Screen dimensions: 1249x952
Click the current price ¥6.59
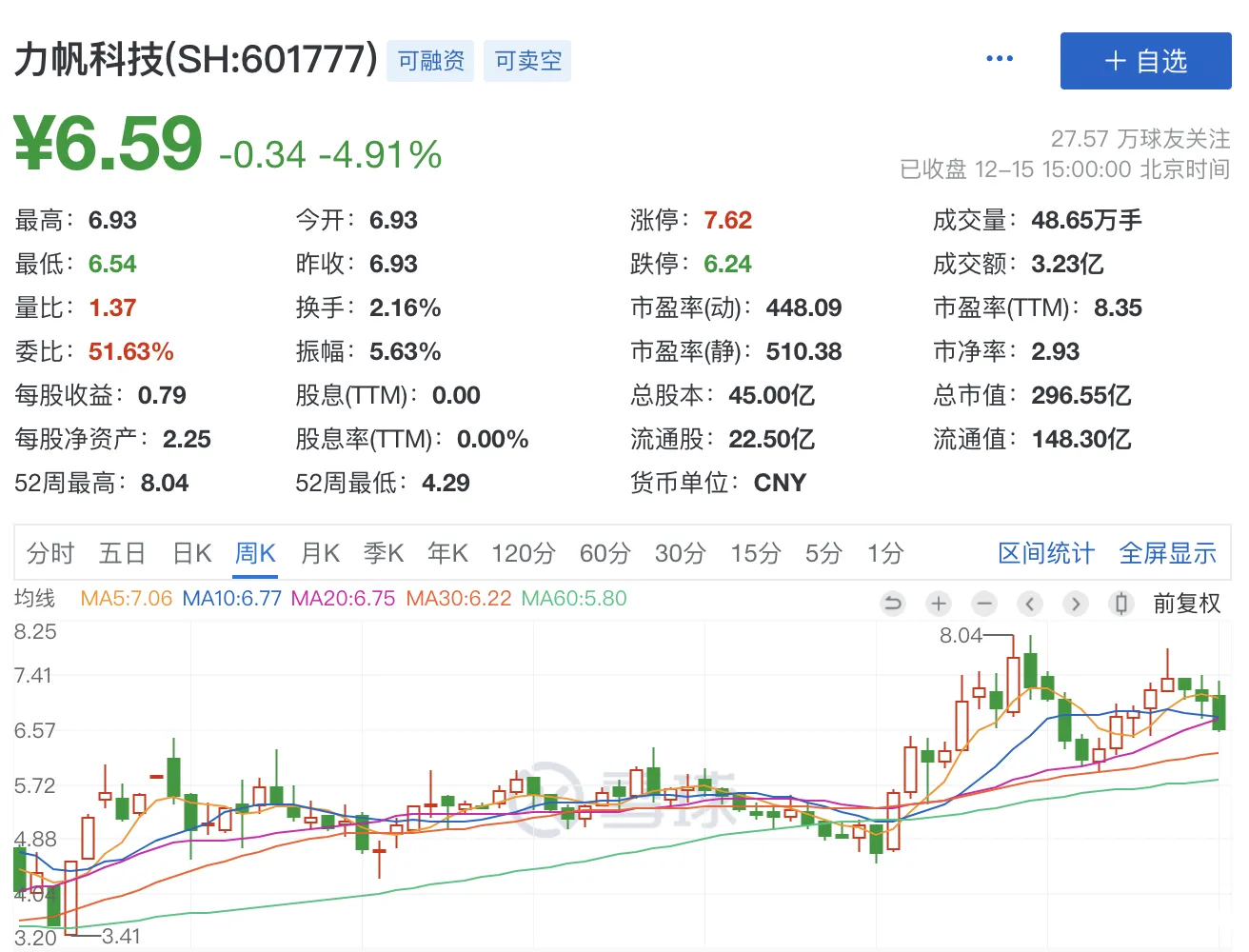[x=108, y=144]
